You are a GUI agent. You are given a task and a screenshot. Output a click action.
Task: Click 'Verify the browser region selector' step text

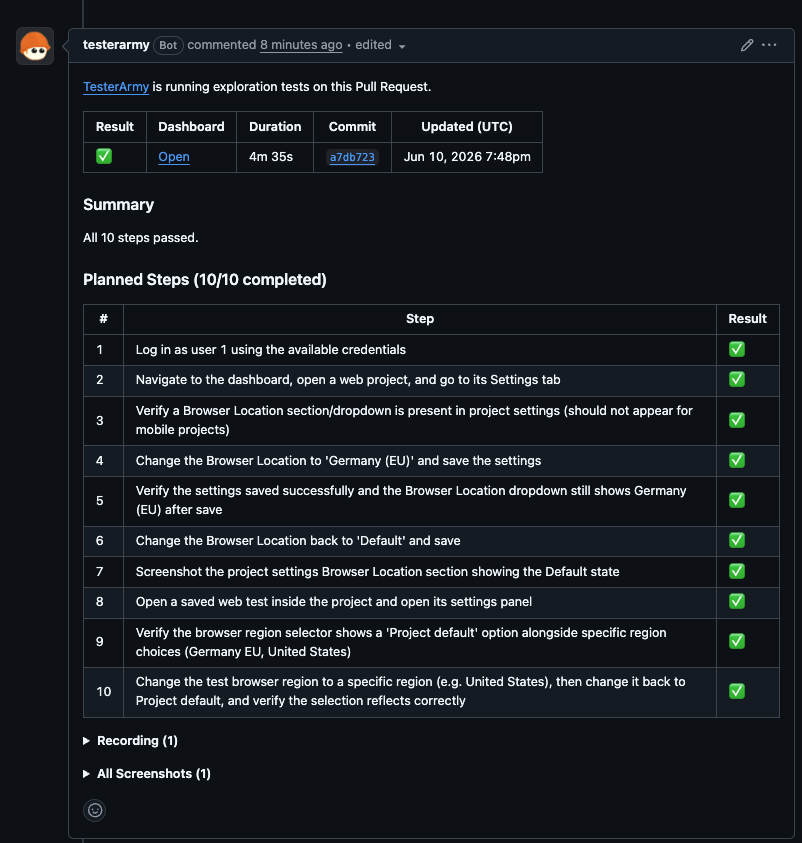(x=401, y=642)
